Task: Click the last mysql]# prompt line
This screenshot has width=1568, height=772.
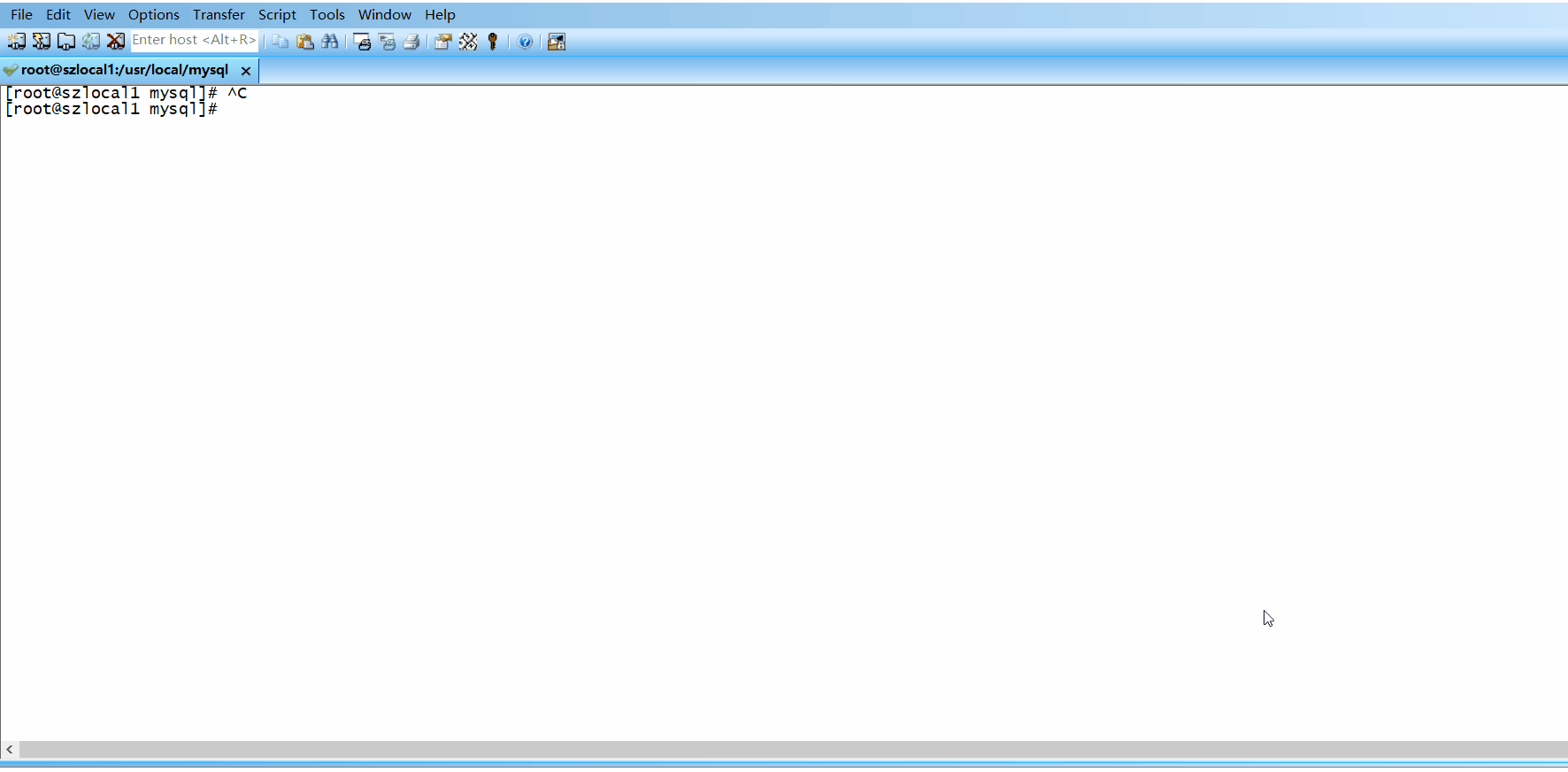Action: pyautogui.click(x=111, y=109)
